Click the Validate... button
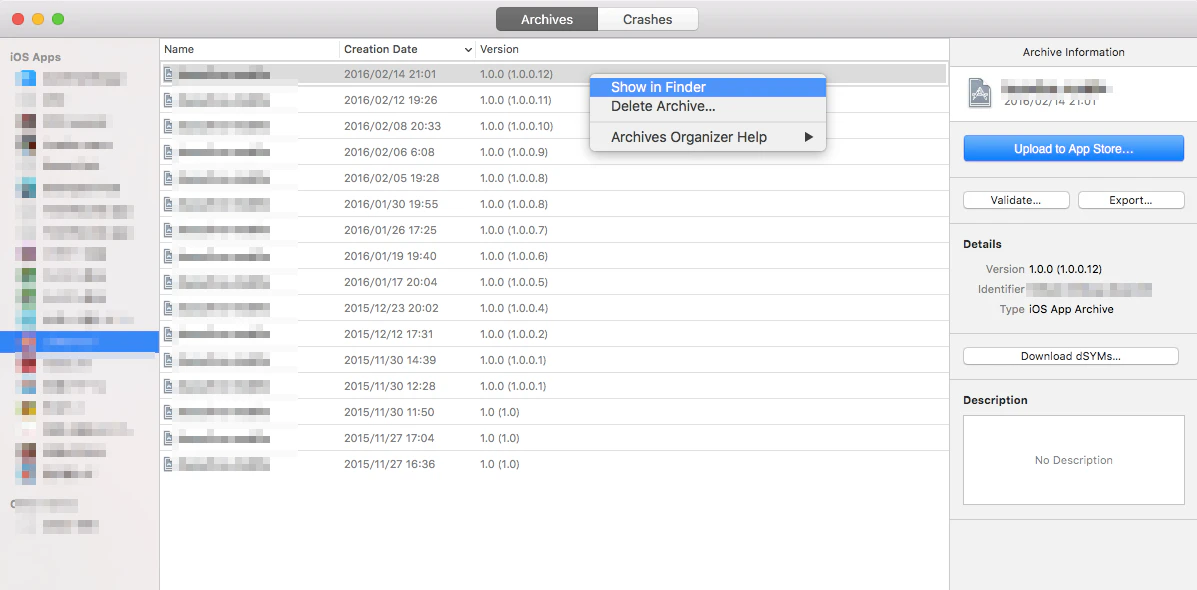The image size is (1197, 590). [1015, 200]
